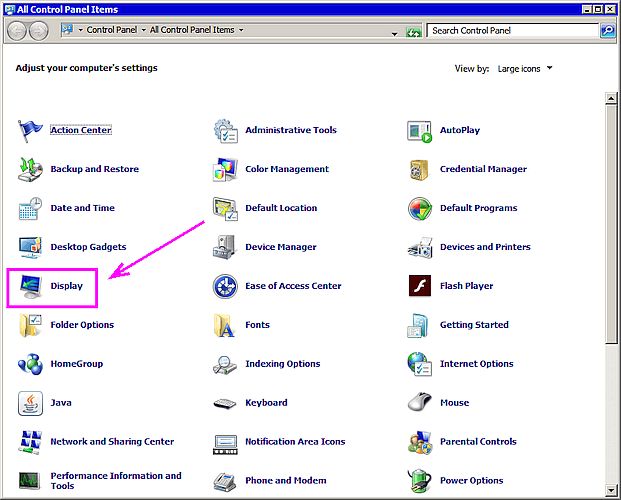Expand the dropdown arrow after Control Panel breadcrumb
621x500 pixels.
143,30
